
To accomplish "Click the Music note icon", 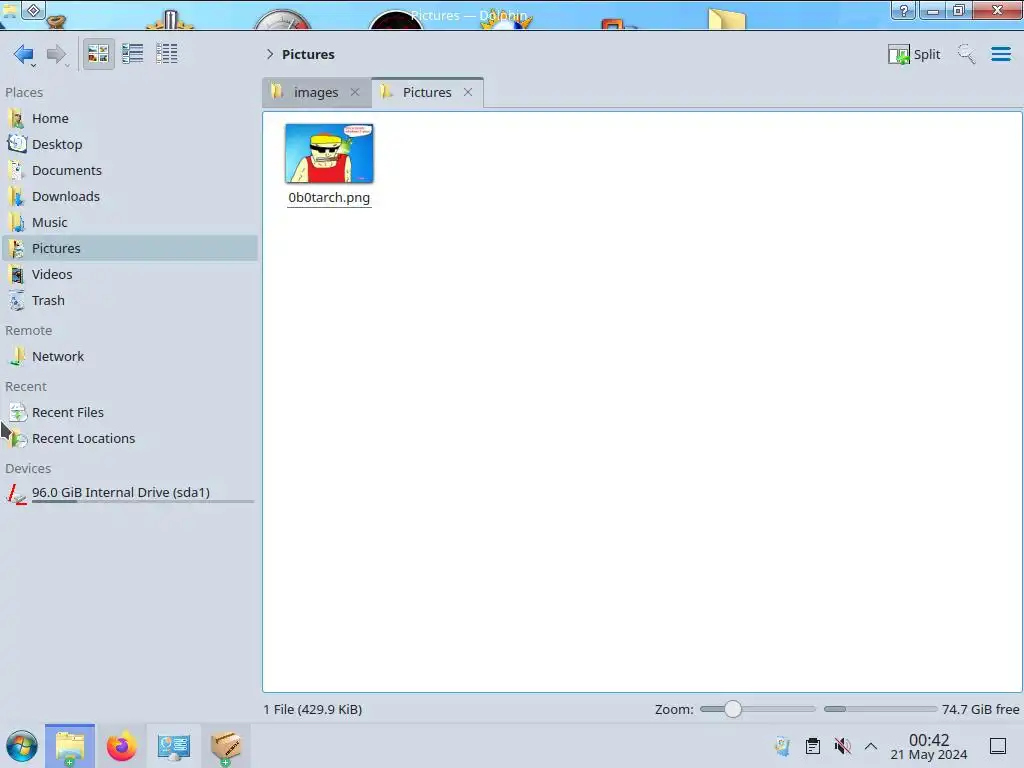I will pos(16,223).
